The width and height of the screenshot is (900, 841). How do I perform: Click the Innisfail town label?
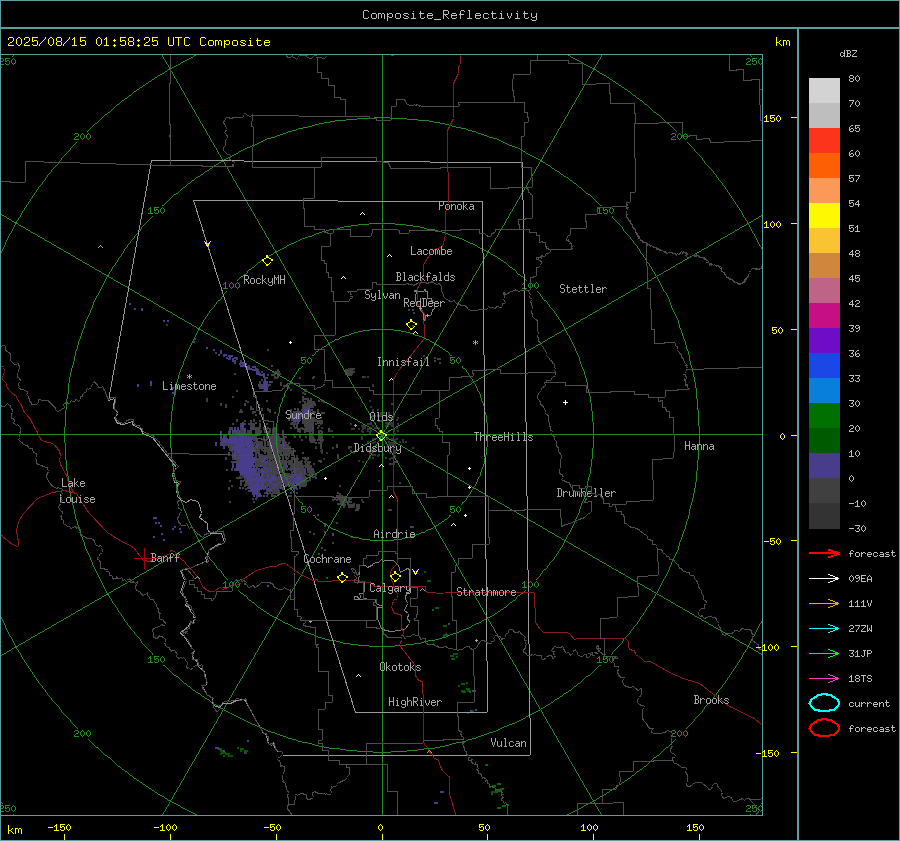pos(403,362)
